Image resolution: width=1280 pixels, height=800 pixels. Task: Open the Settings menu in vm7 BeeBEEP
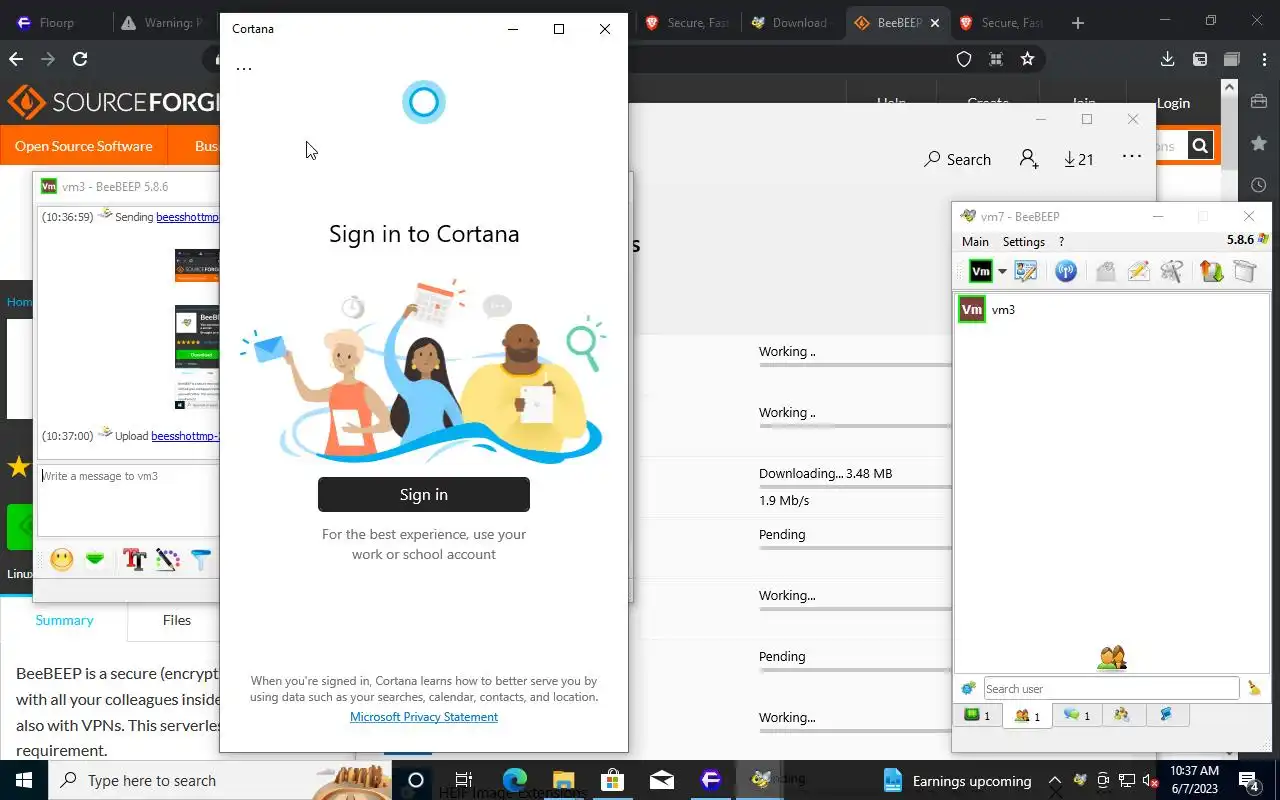coord(1023,241)
